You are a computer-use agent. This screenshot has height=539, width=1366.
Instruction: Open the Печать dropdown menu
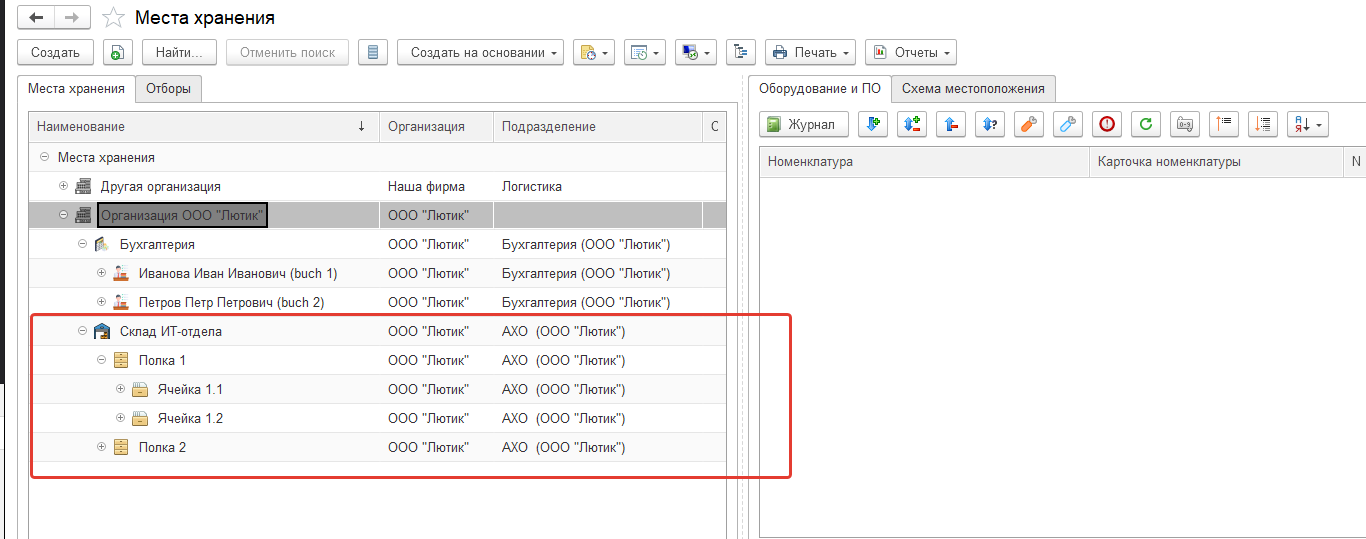810,52
